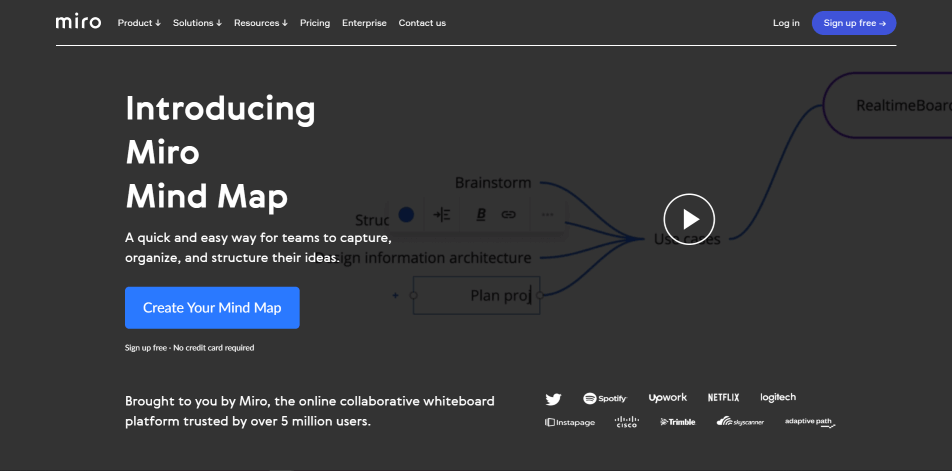The image size is (952, 471).
Task: Open the Resources dropdown menu
Action: [x=260, y=23]
